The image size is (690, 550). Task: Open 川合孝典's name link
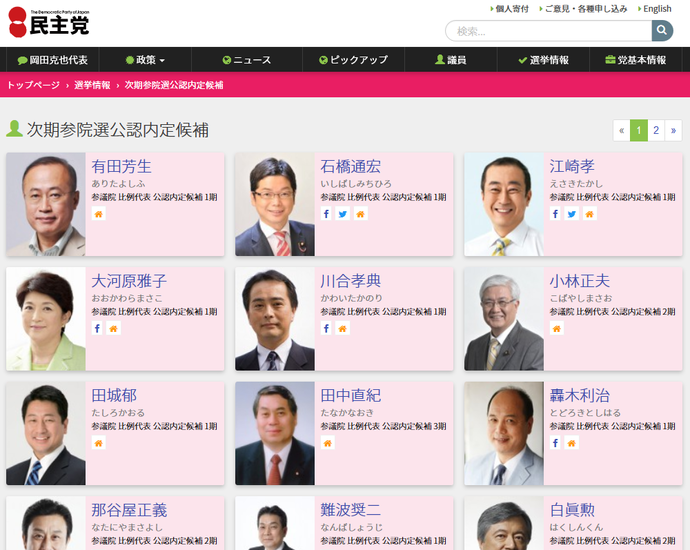pos(351,281)
